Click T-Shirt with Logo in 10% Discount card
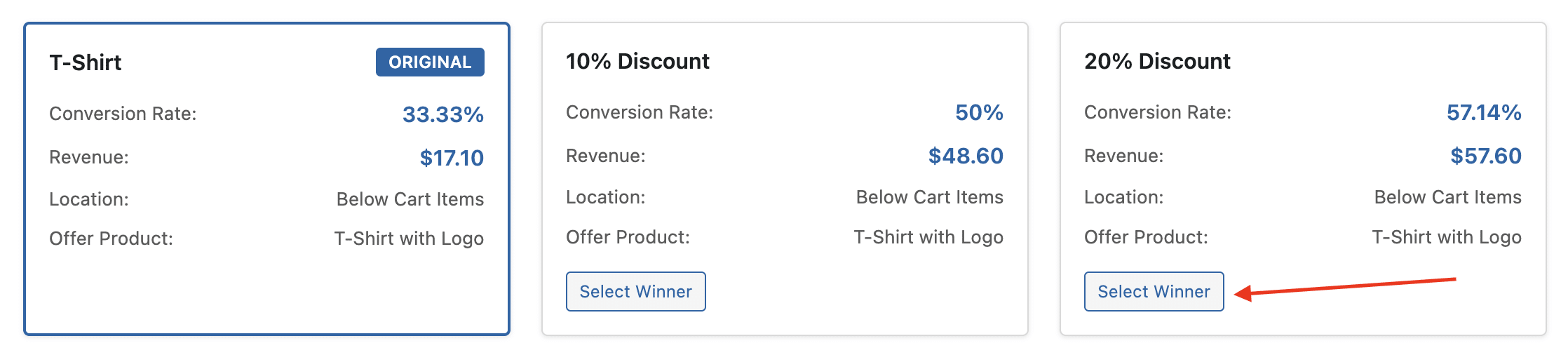 pyautogui.click(x=928, y=237)
